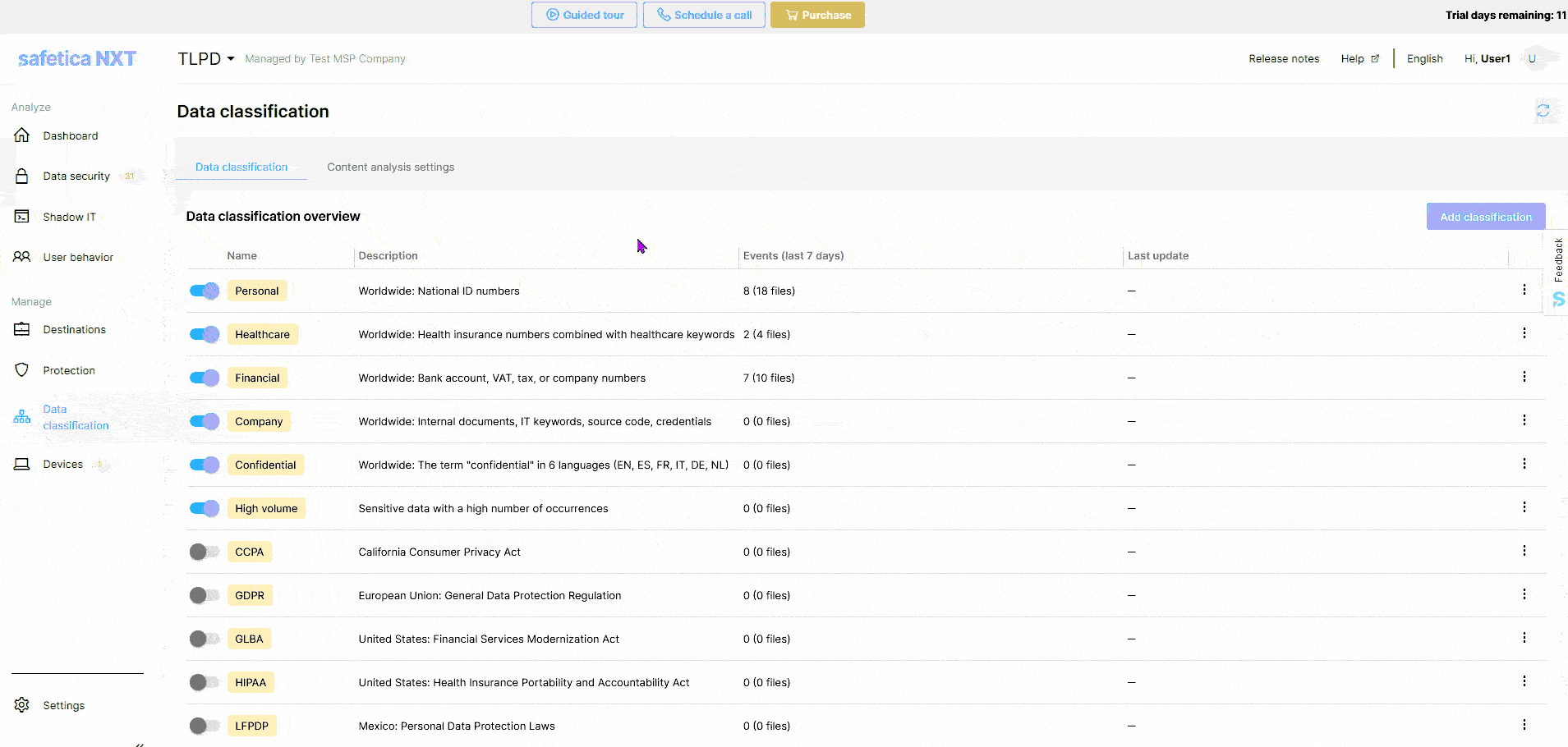Viewport: 1568px width, 747px height.
Task: Disable the Company classification toggle
Action: click(x=205, y=421)
